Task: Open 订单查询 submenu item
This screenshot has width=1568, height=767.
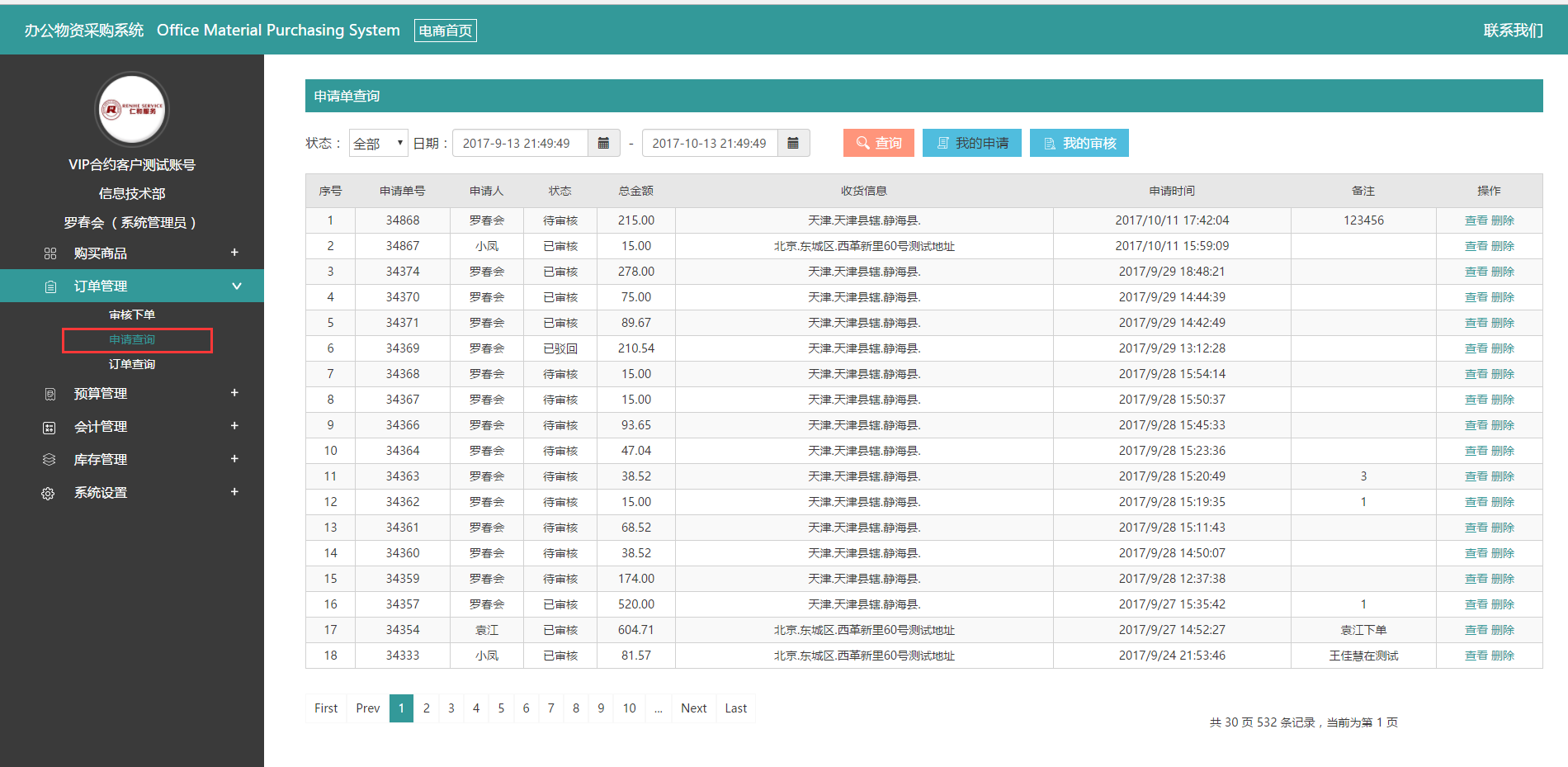Action: pos(132,364)
